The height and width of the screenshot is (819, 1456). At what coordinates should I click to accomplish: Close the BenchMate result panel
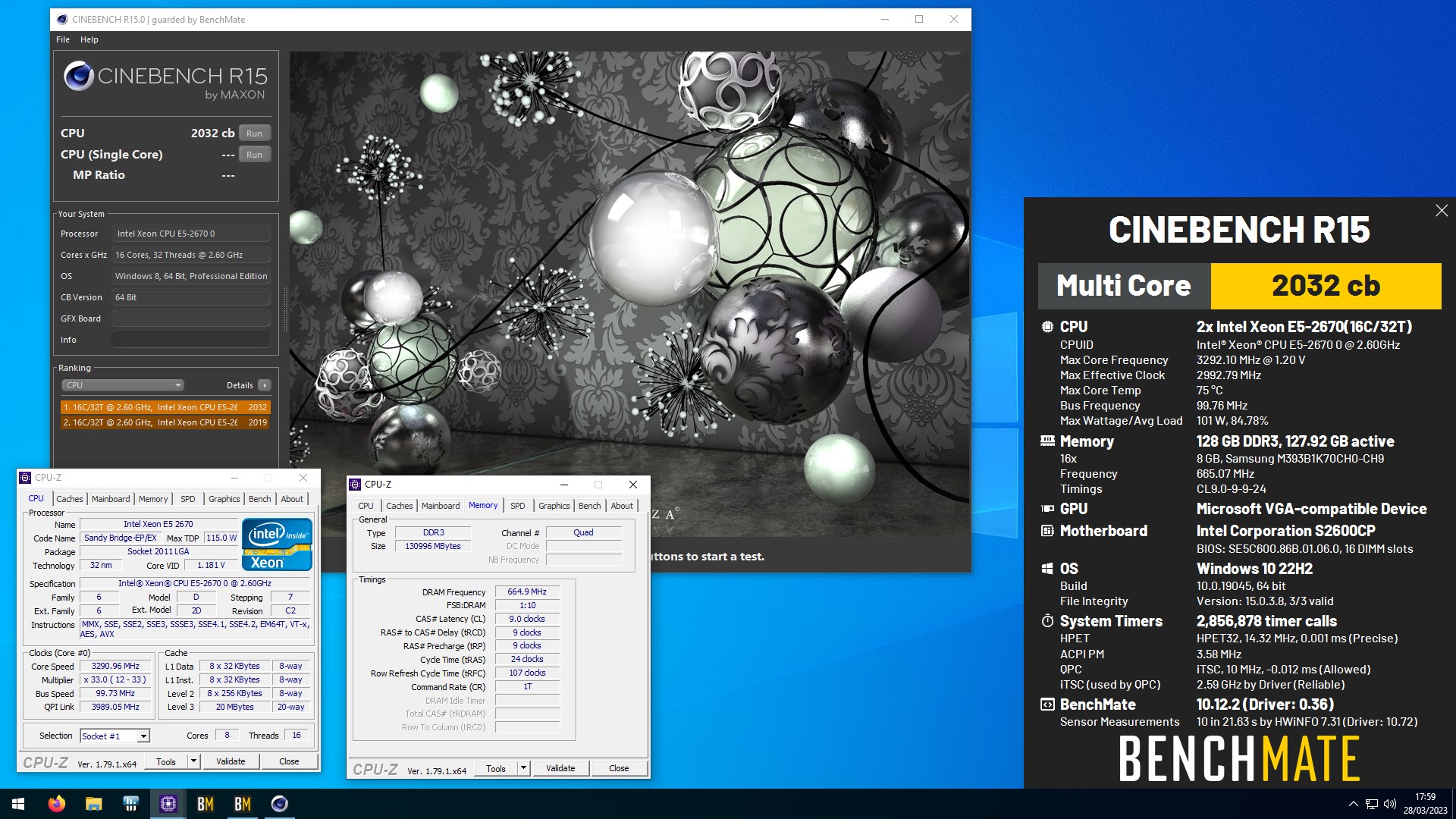[x=1442, y=211]
